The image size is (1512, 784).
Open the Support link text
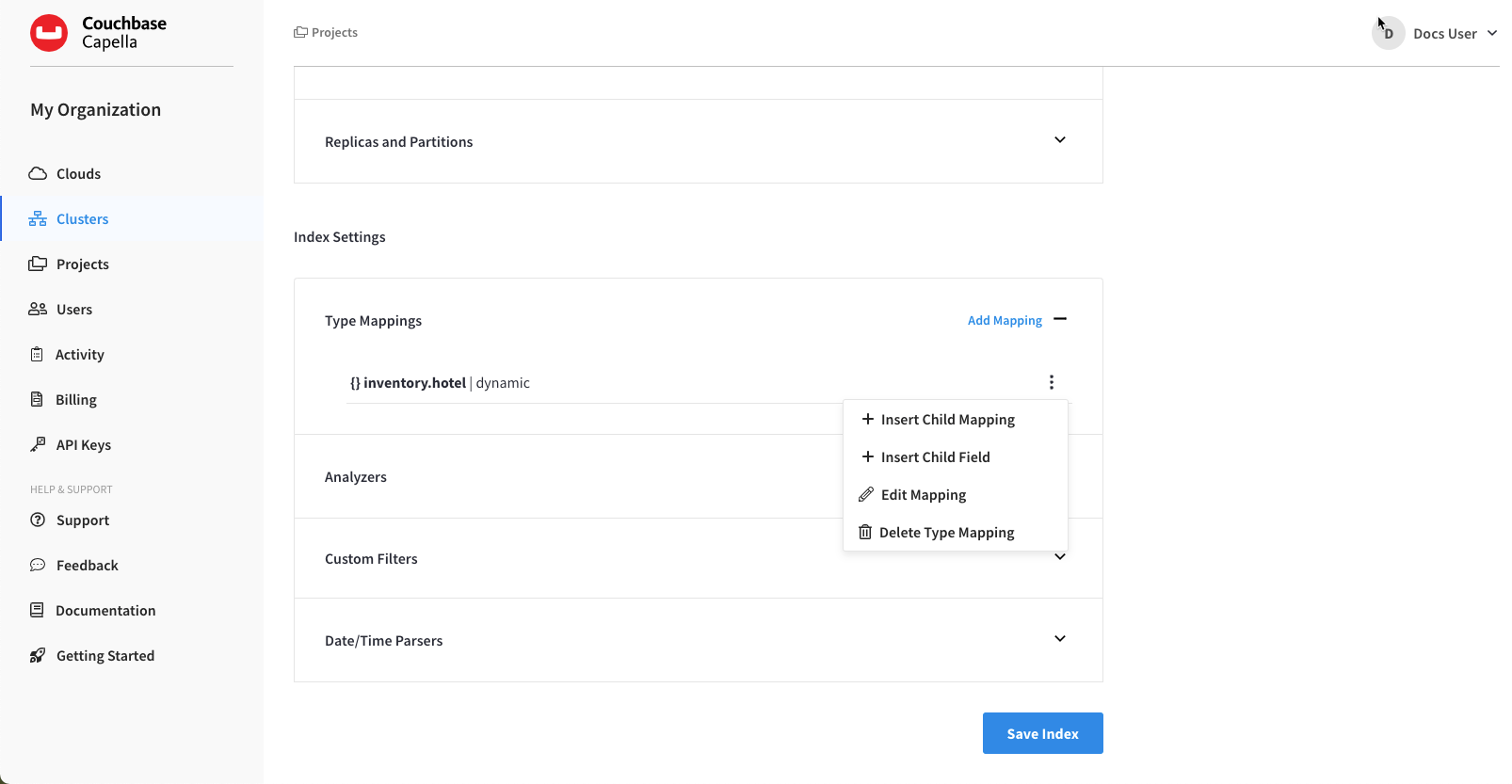click(x=83, y=520)
